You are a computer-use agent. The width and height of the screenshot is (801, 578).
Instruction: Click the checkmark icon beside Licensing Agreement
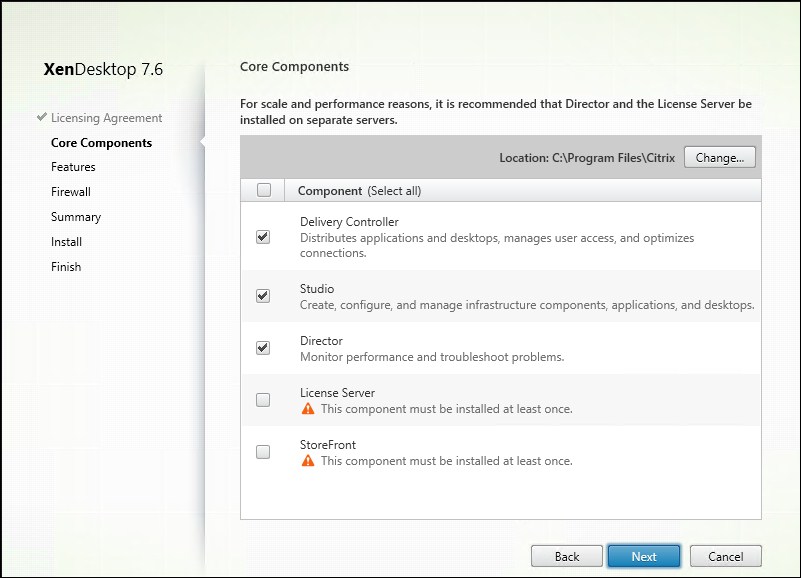click(x=42, y=117)
